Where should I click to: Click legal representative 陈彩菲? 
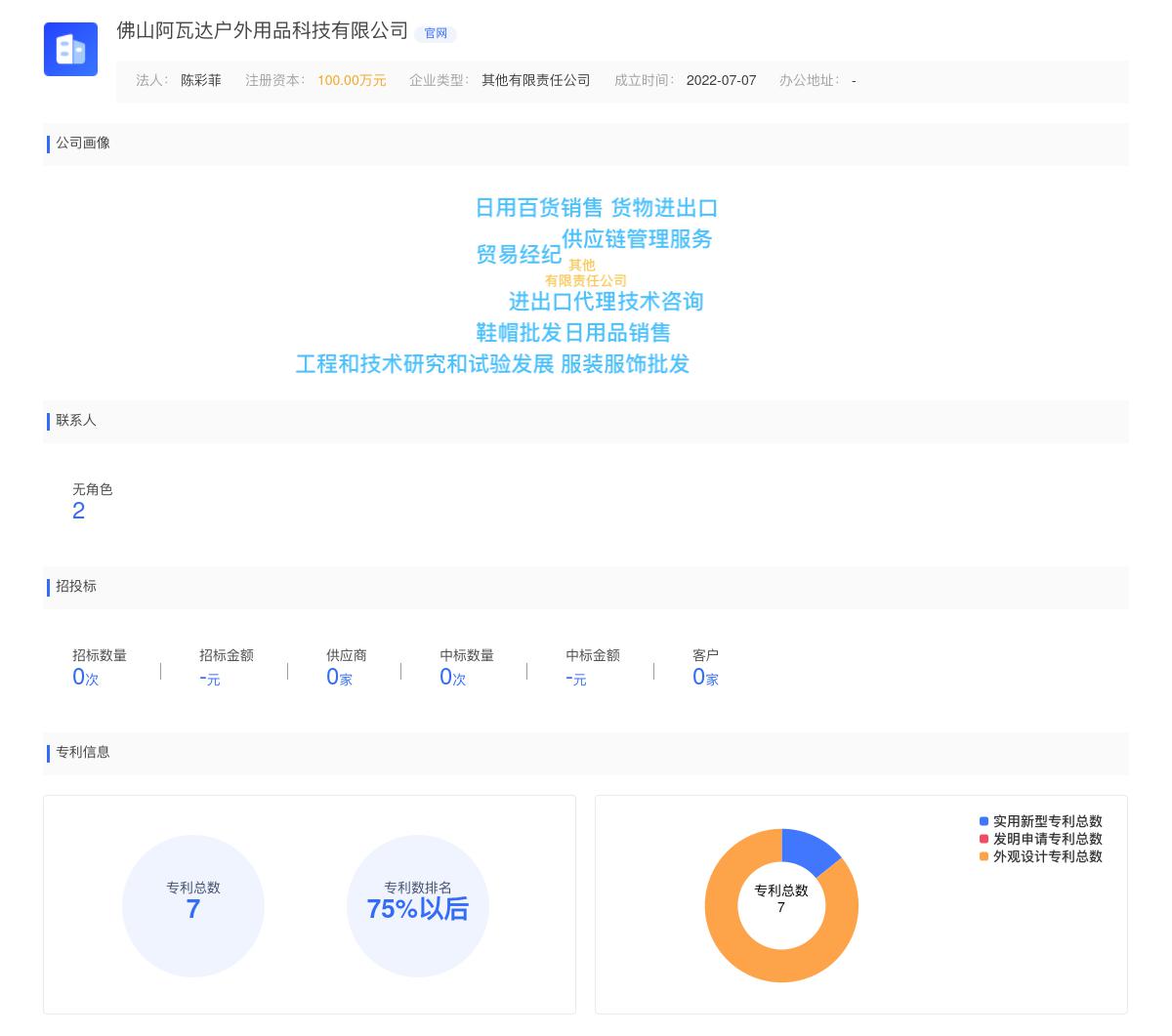[200, 80]
